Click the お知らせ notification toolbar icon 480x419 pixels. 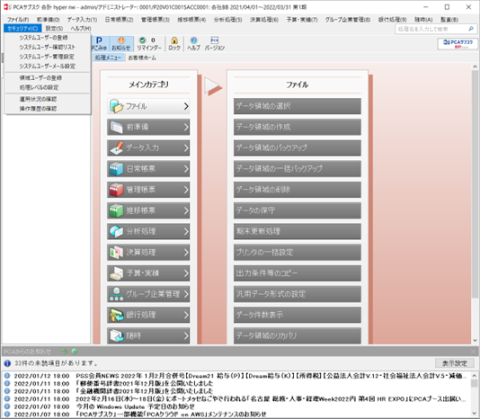coord(121,44)
